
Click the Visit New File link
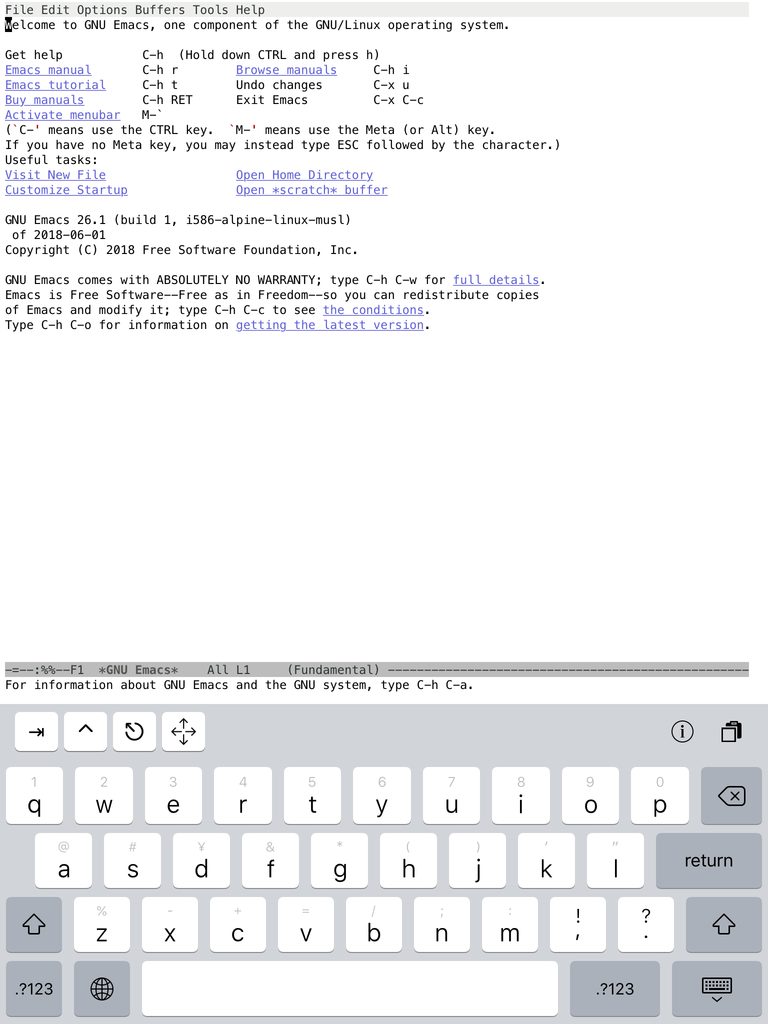pos(56,175)
